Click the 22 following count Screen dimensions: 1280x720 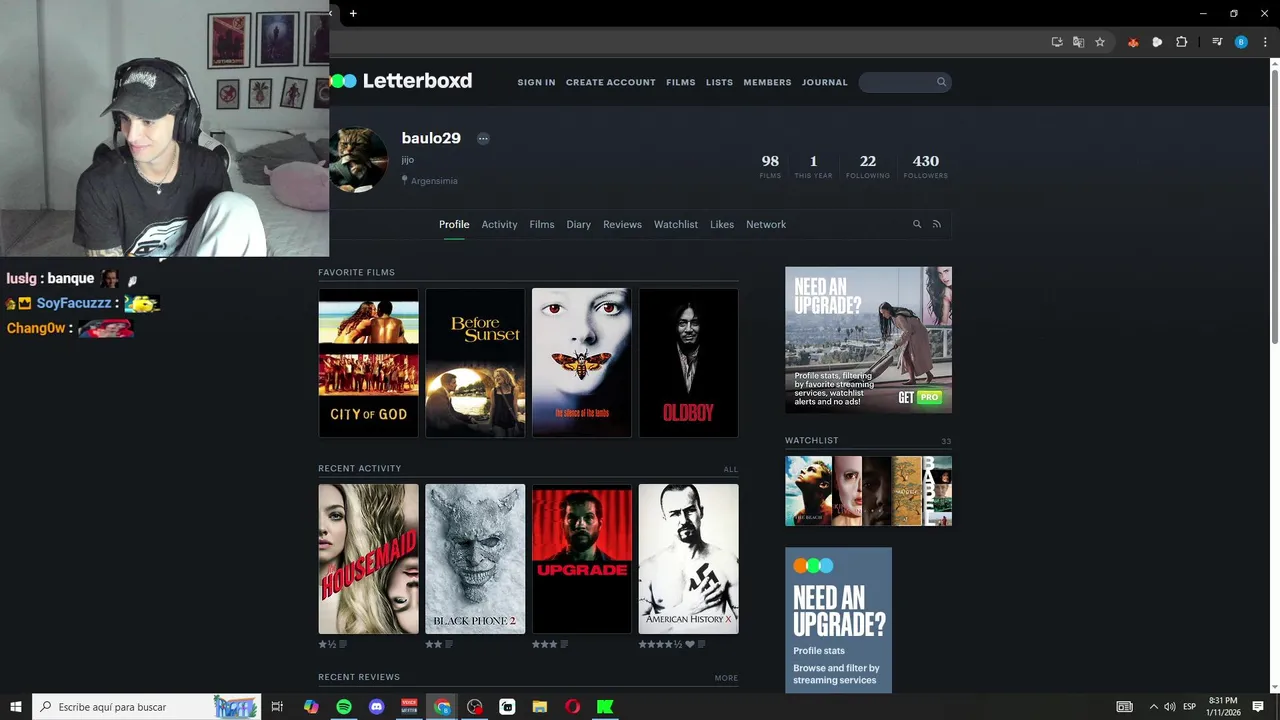868,166
